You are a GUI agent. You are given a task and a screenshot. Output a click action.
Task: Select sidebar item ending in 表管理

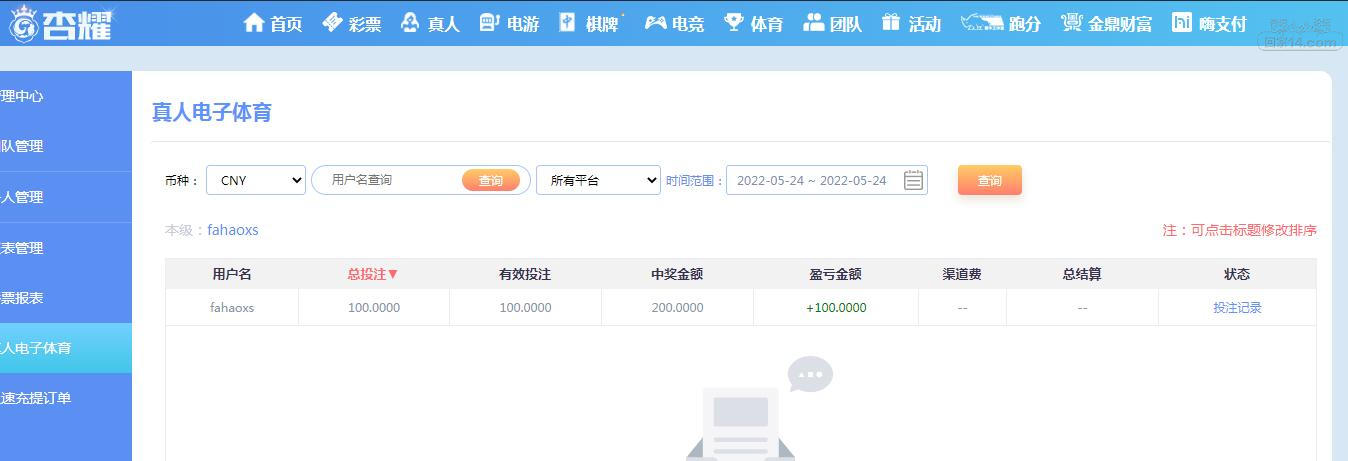(x=66, y=248)
